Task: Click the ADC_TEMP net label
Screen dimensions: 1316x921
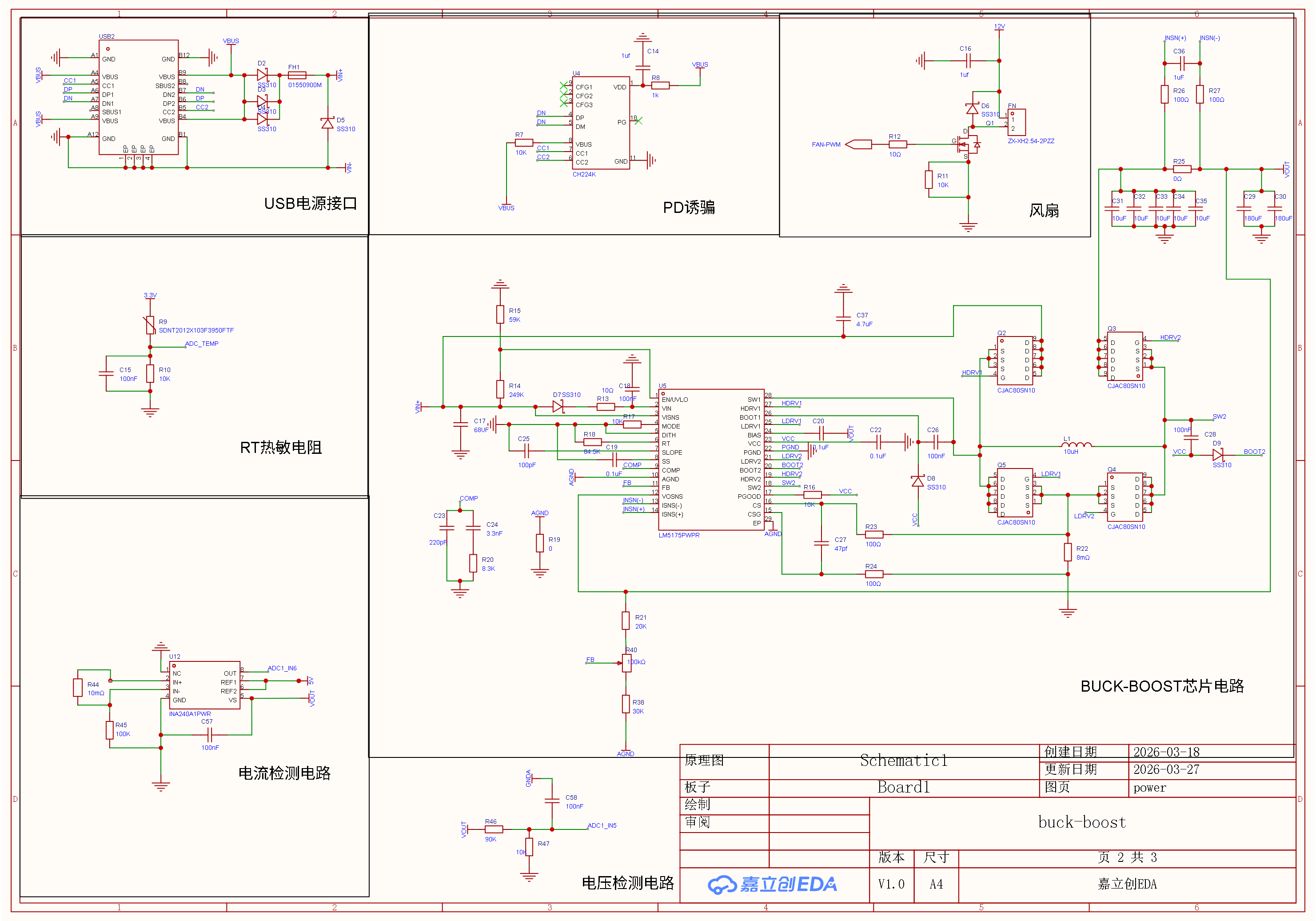Action: tap(201, 344)
